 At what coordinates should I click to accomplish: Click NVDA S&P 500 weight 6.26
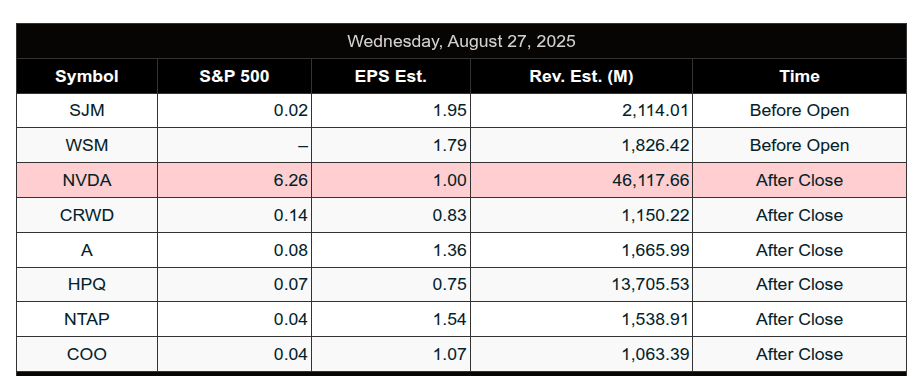pos(291,180)
